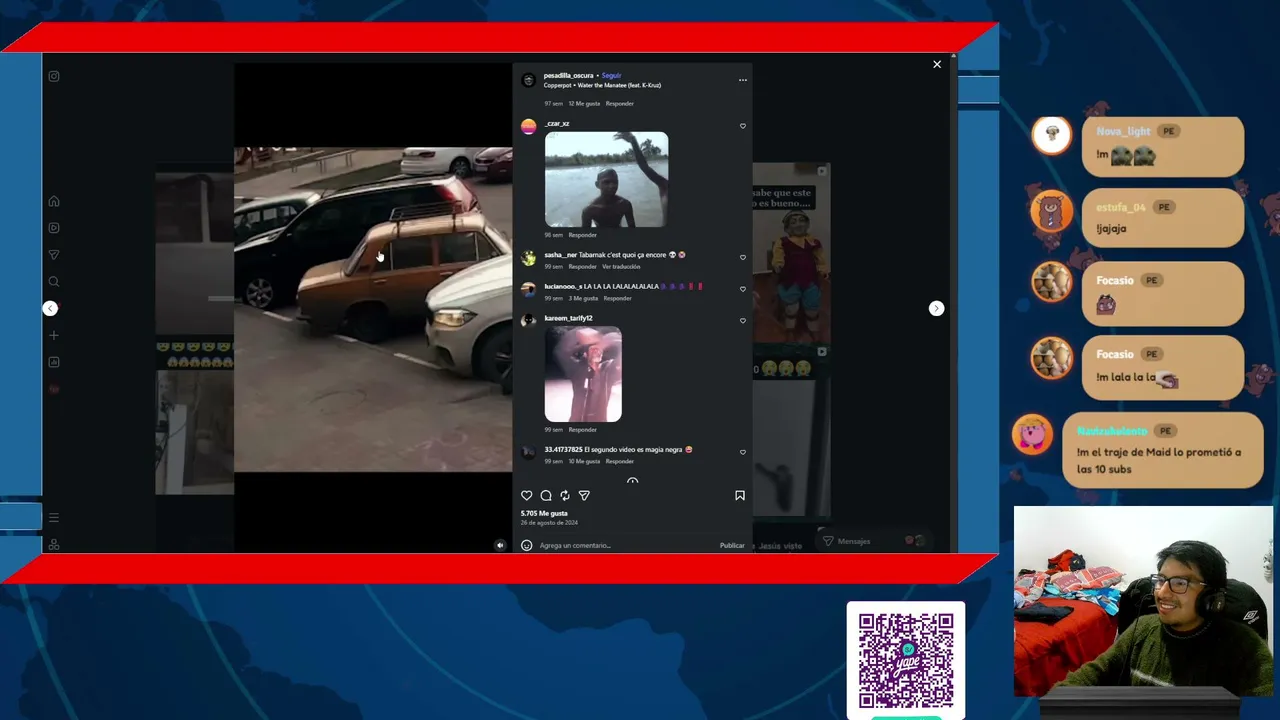Open the hamburger More menu in sidebar
Image resolution: width=1280 pixels, height=720 pixels.
[x=54, y=518]
